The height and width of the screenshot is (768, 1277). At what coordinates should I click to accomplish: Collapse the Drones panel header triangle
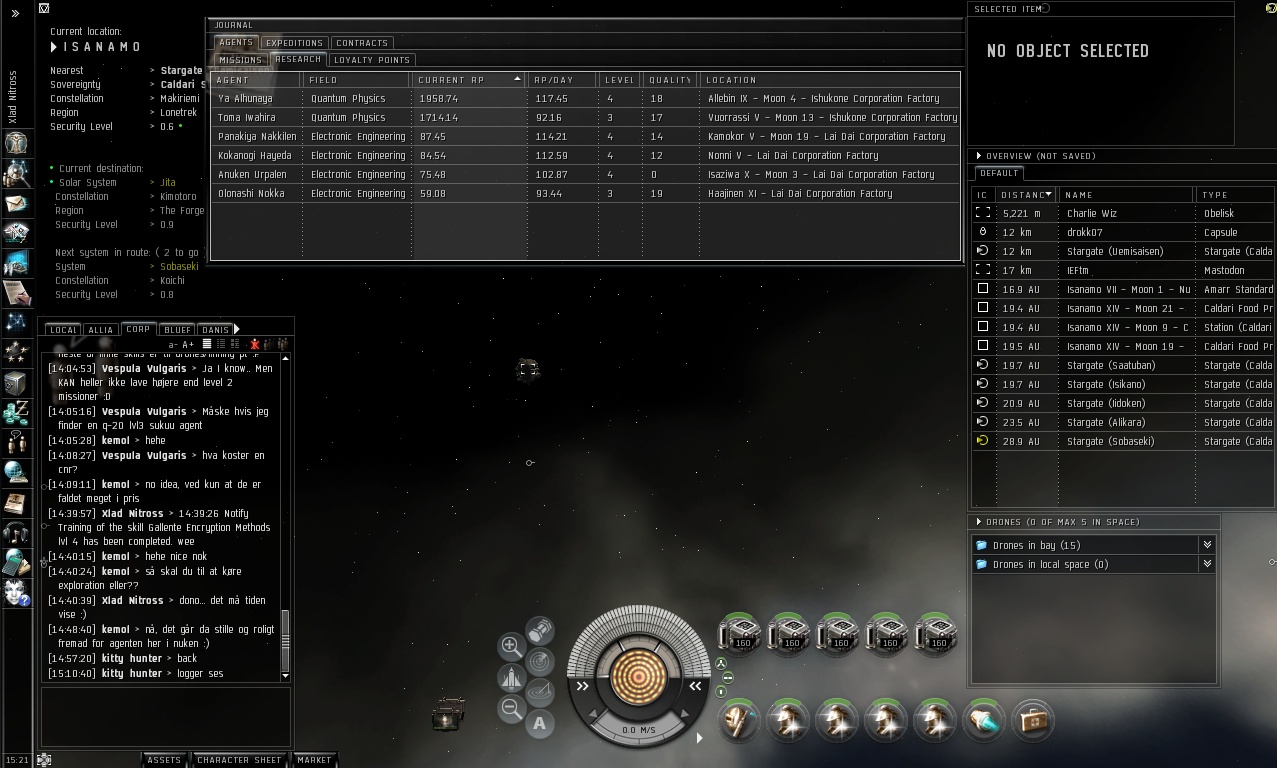[x=979, y=522]
